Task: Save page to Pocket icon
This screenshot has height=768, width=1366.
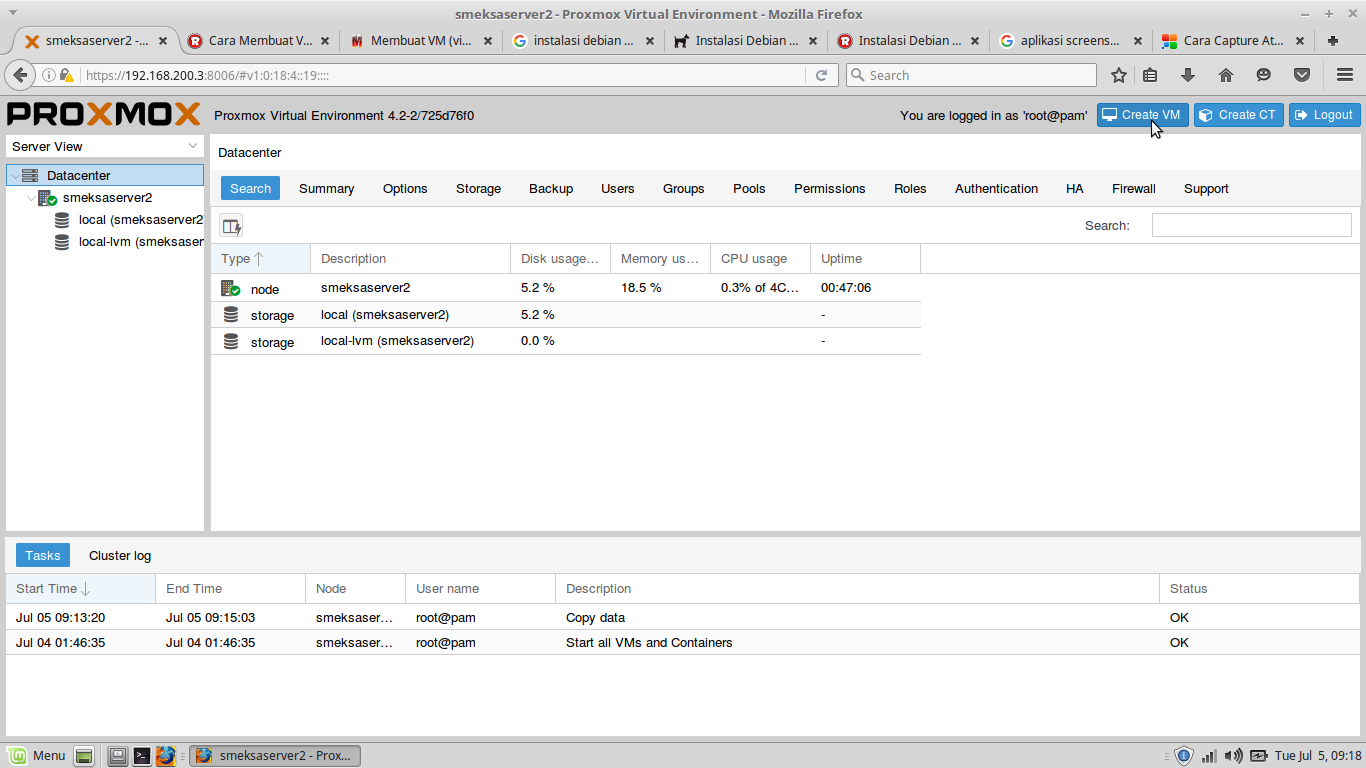Action: point(1302,75)
